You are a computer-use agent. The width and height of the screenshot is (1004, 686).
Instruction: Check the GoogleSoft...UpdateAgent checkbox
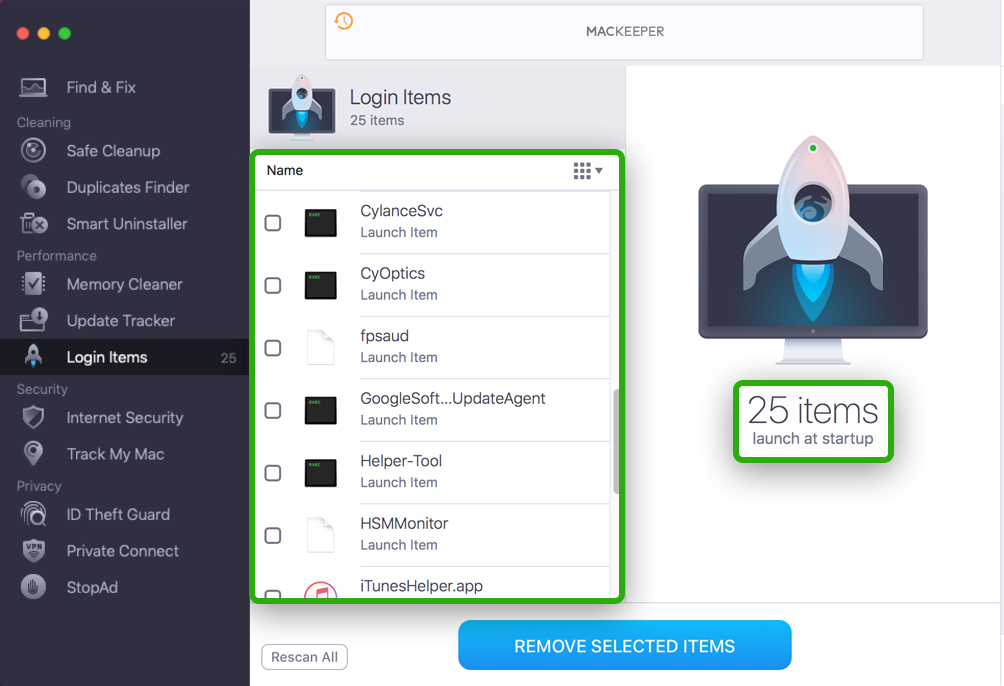(273, 411)
